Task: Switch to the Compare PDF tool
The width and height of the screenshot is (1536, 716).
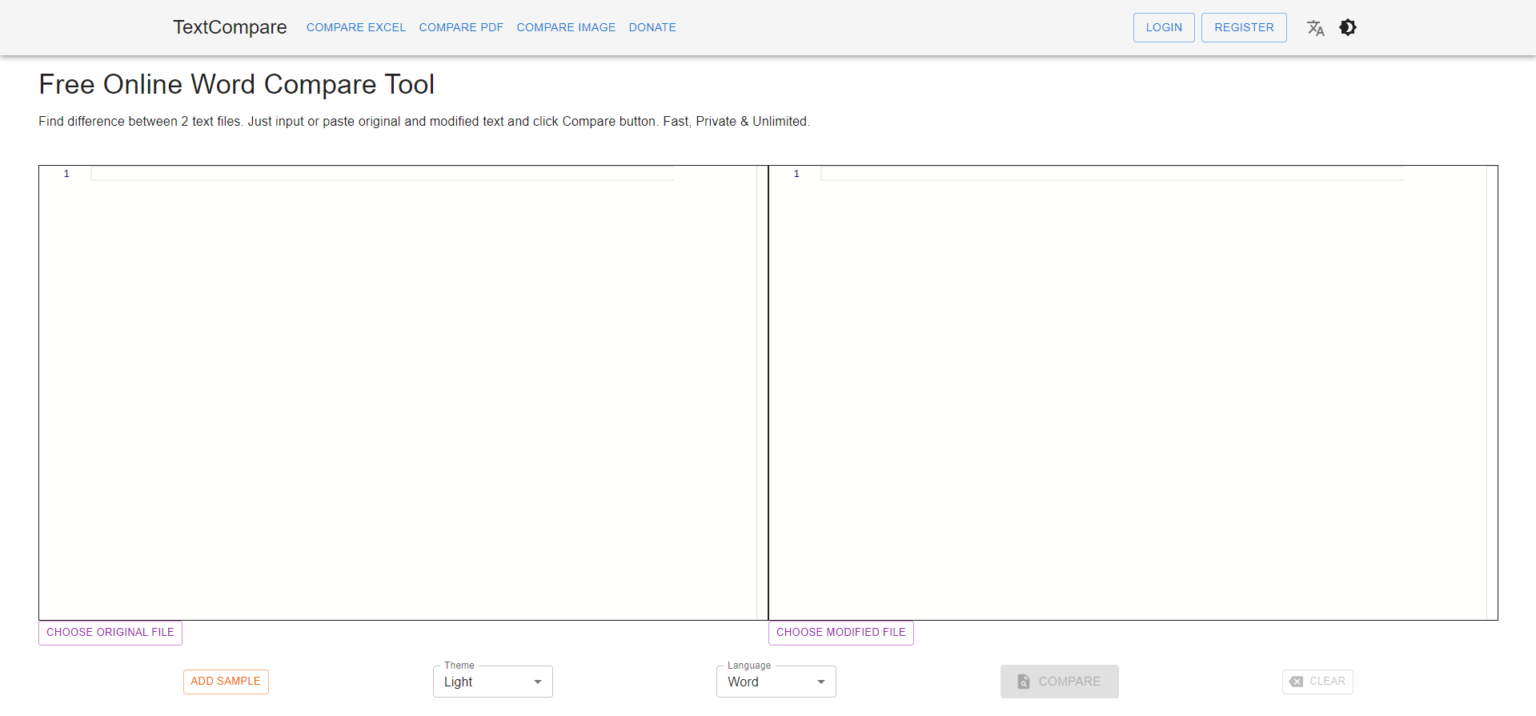Action: (461, 27)
